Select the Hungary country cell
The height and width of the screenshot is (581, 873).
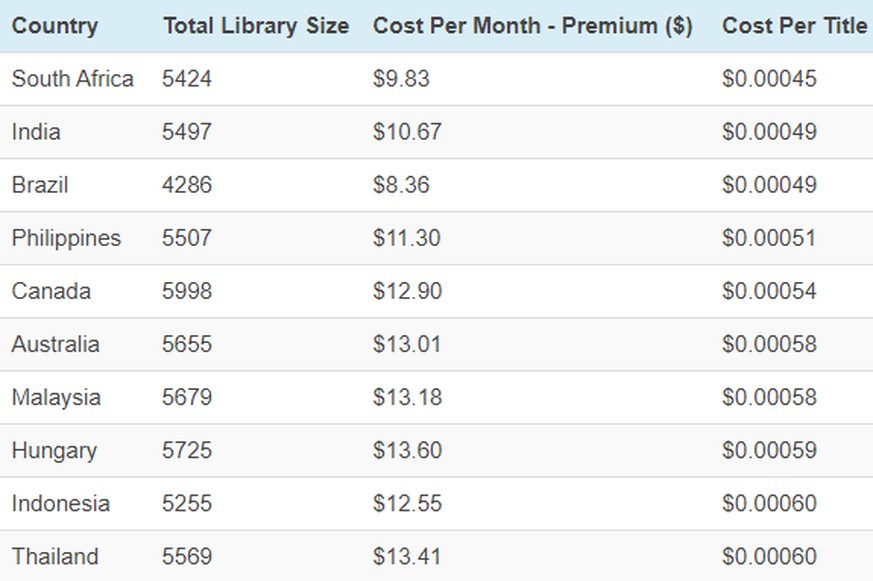pyautogui.click(x=55, y=450)
